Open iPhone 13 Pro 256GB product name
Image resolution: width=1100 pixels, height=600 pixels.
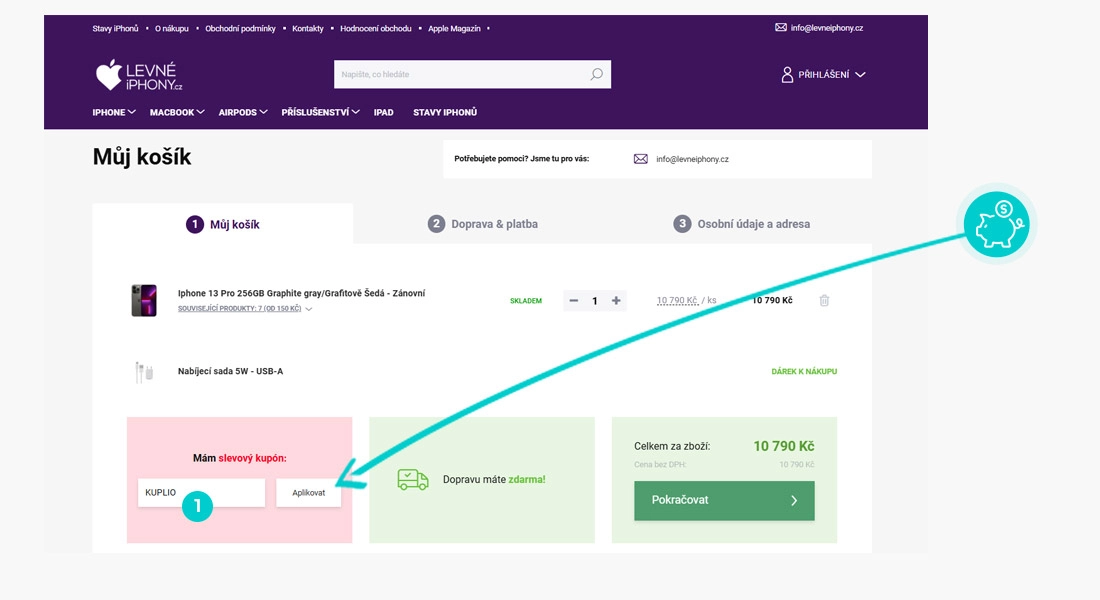click(x=301, y=293)
